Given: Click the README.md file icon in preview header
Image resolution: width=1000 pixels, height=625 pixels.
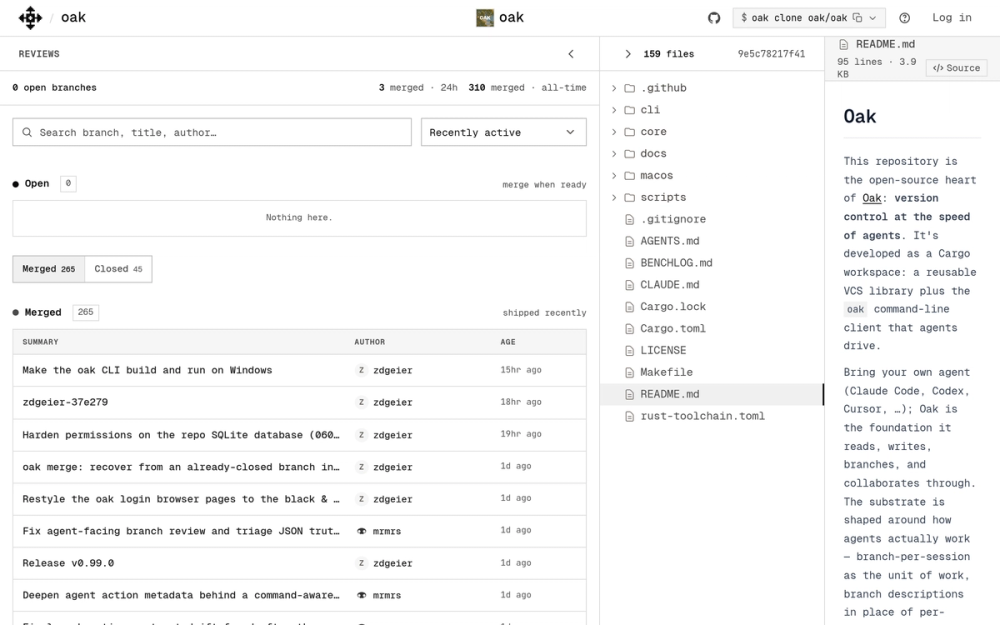Looking at the screenshot, I should [844, 45].
